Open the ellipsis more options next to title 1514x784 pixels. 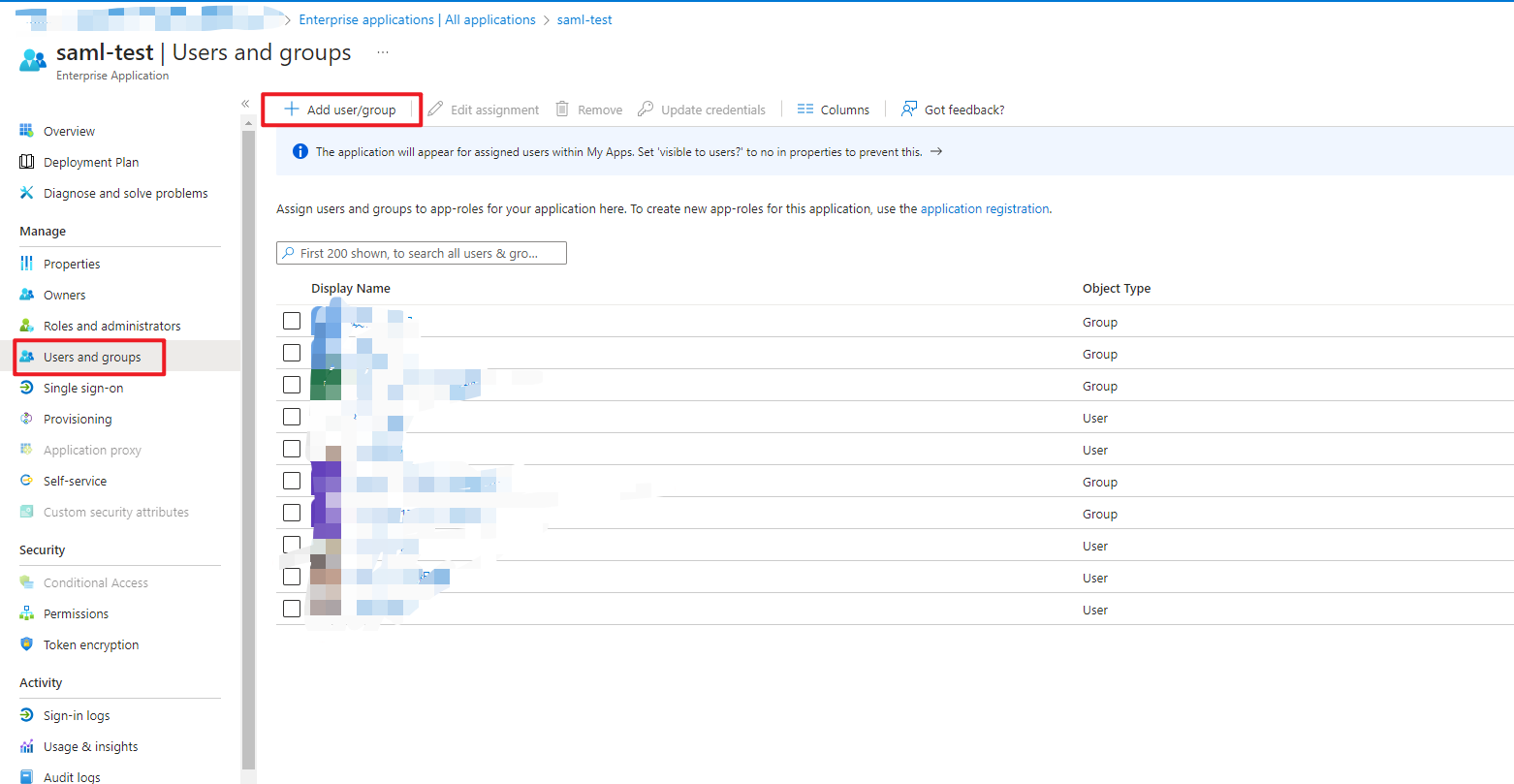(383, 52)
